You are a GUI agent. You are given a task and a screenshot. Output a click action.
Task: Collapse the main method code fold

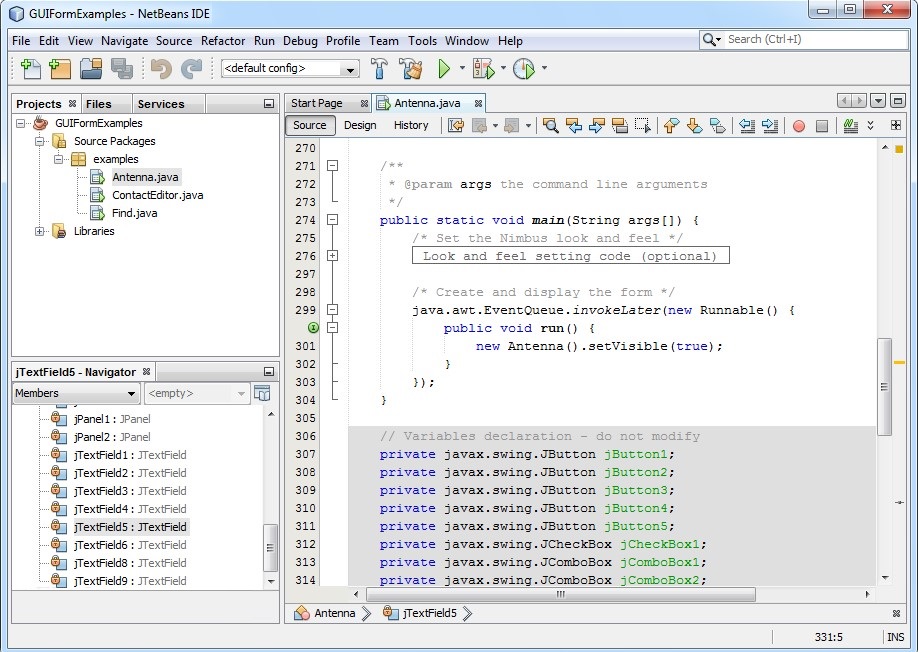pyautogui.click(x=332, y=219)
